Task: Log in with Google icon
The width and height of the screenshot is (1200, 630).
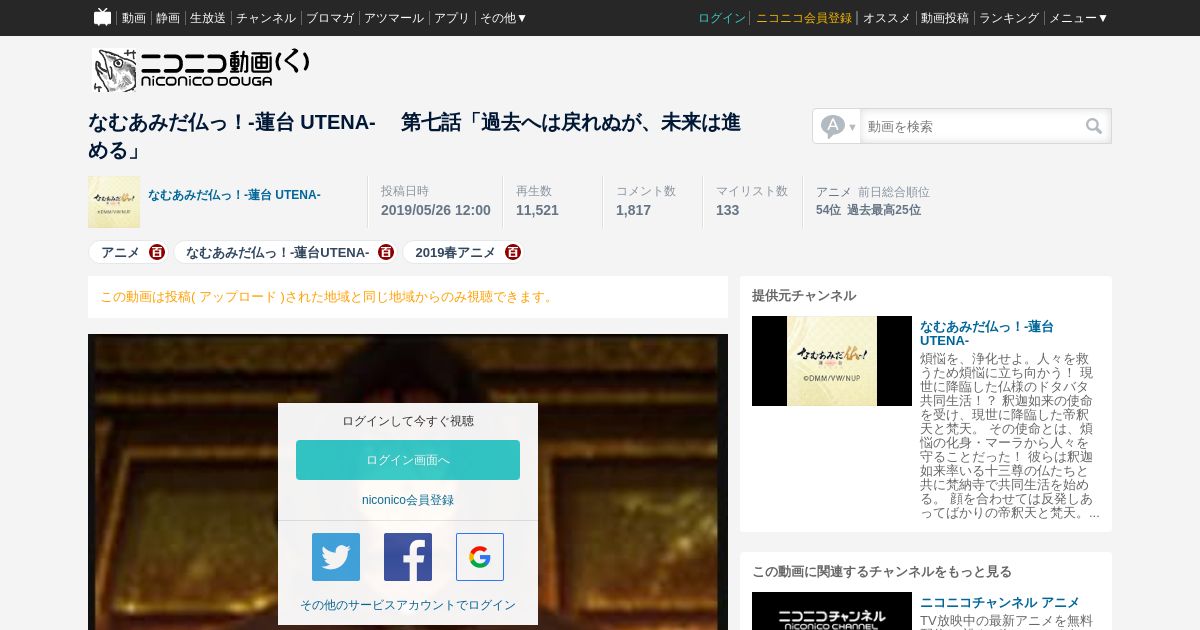Action: coord(480,557)
